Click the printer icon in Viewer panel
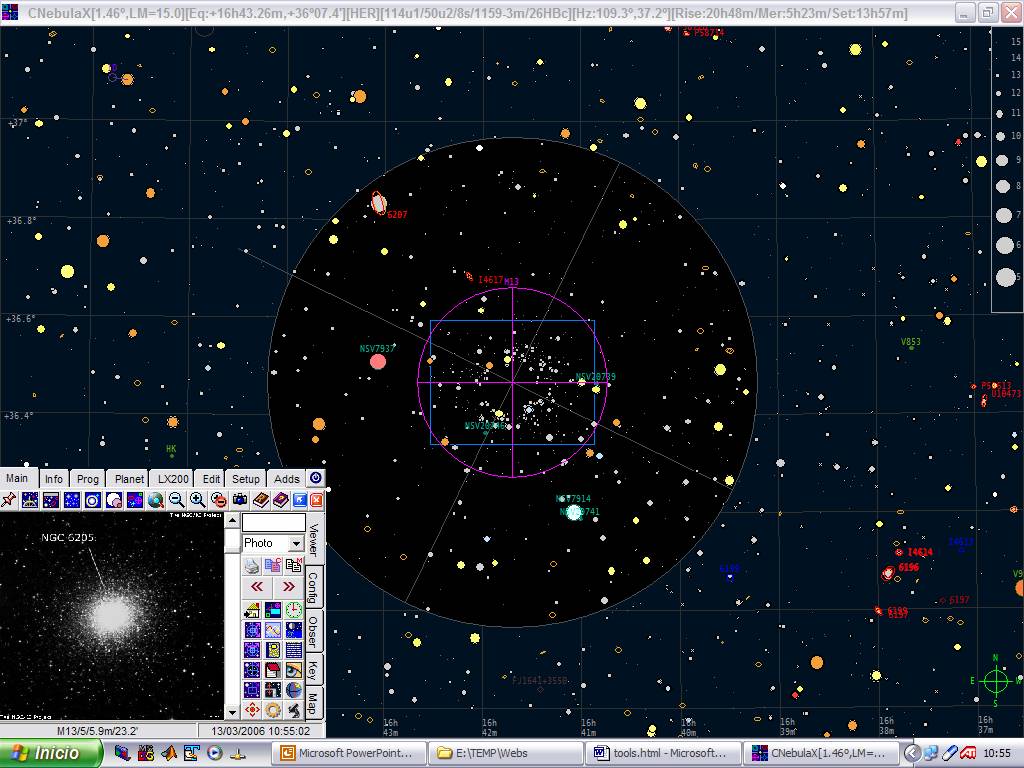This screenshot has height=768, width=1024. tap(252, 566)
